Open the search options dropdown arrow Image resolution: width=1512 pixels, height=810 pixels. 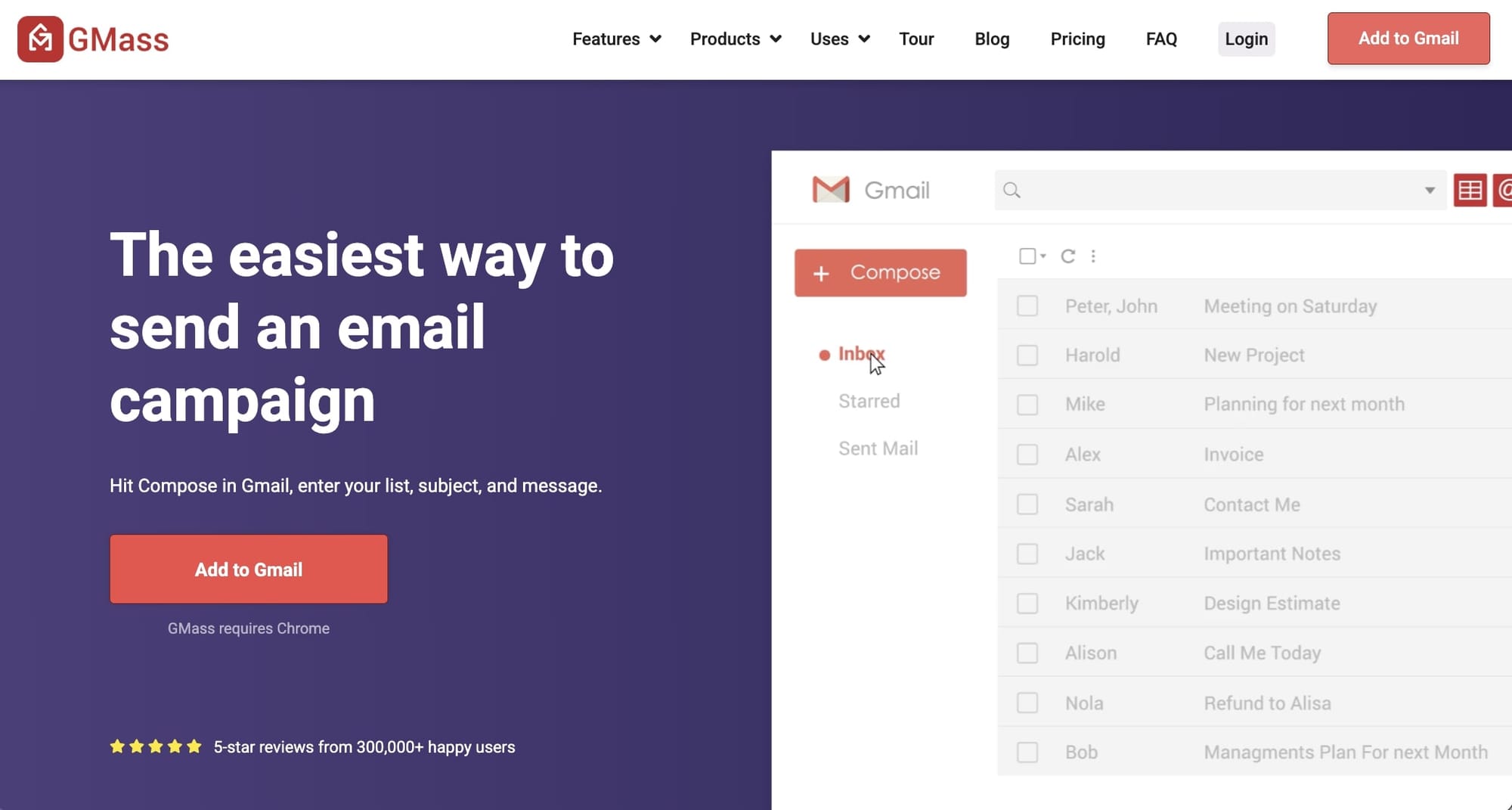[x=1429, y=190]
